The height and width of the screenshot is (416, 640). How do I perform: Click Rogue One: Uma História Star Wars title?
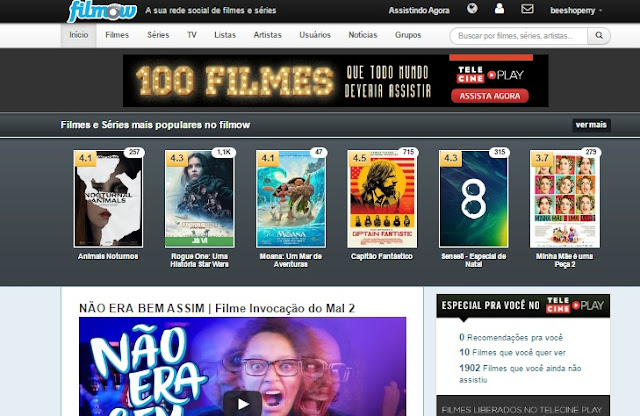click(199, 260)
